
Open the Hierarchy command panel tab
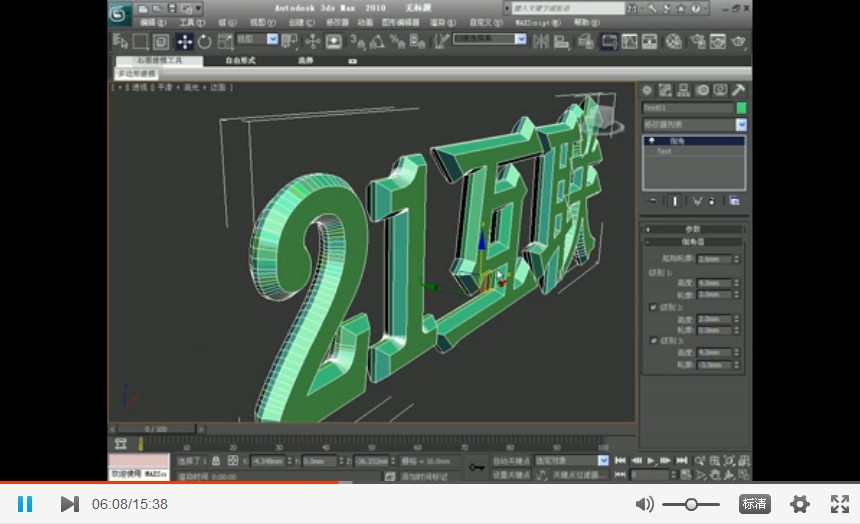coord(683,90)
